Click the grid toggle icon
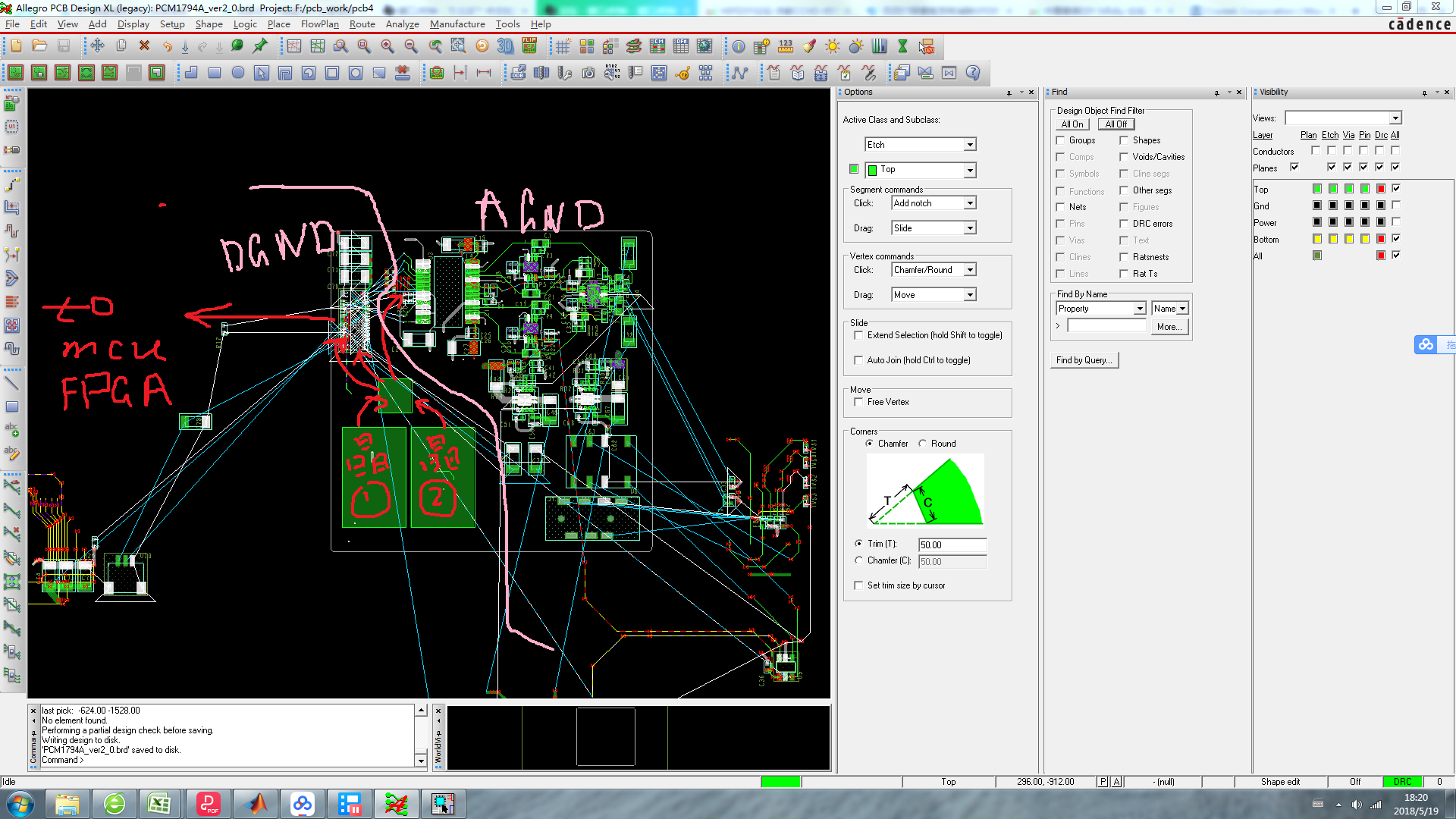 pyautogui.click(x=563, y=46)
